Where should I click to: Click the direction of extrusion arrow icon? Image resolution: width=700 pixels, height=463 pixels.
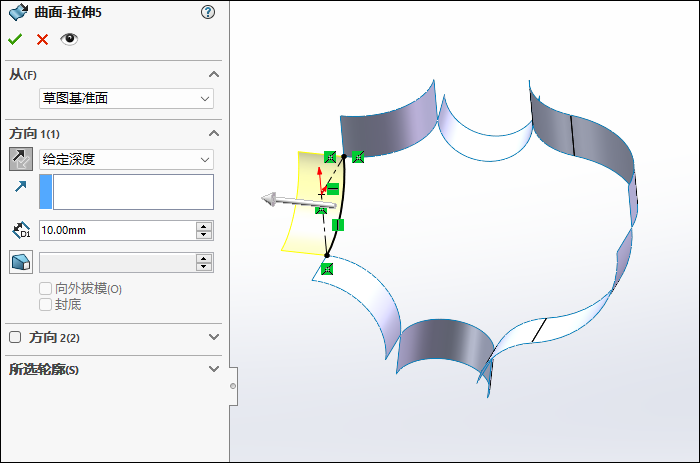click(21, 186)
